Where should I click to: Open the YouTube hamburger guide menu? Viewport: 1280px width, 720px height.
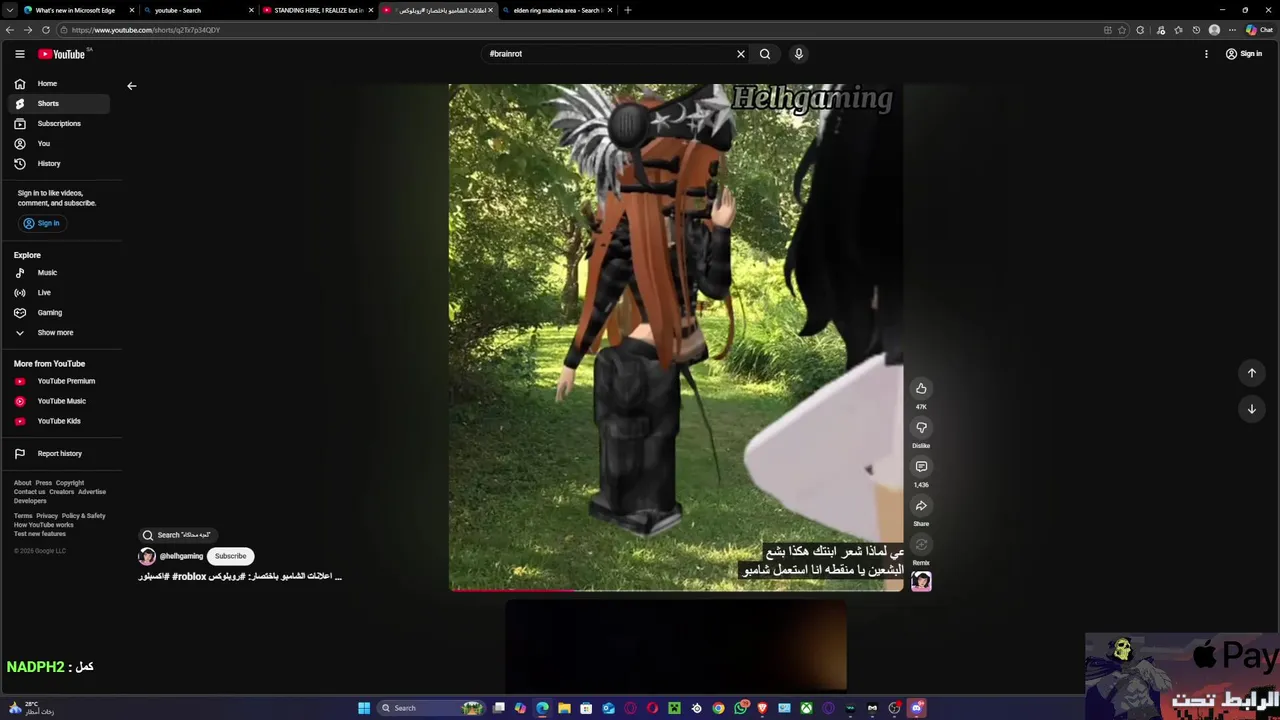point(19,54)
